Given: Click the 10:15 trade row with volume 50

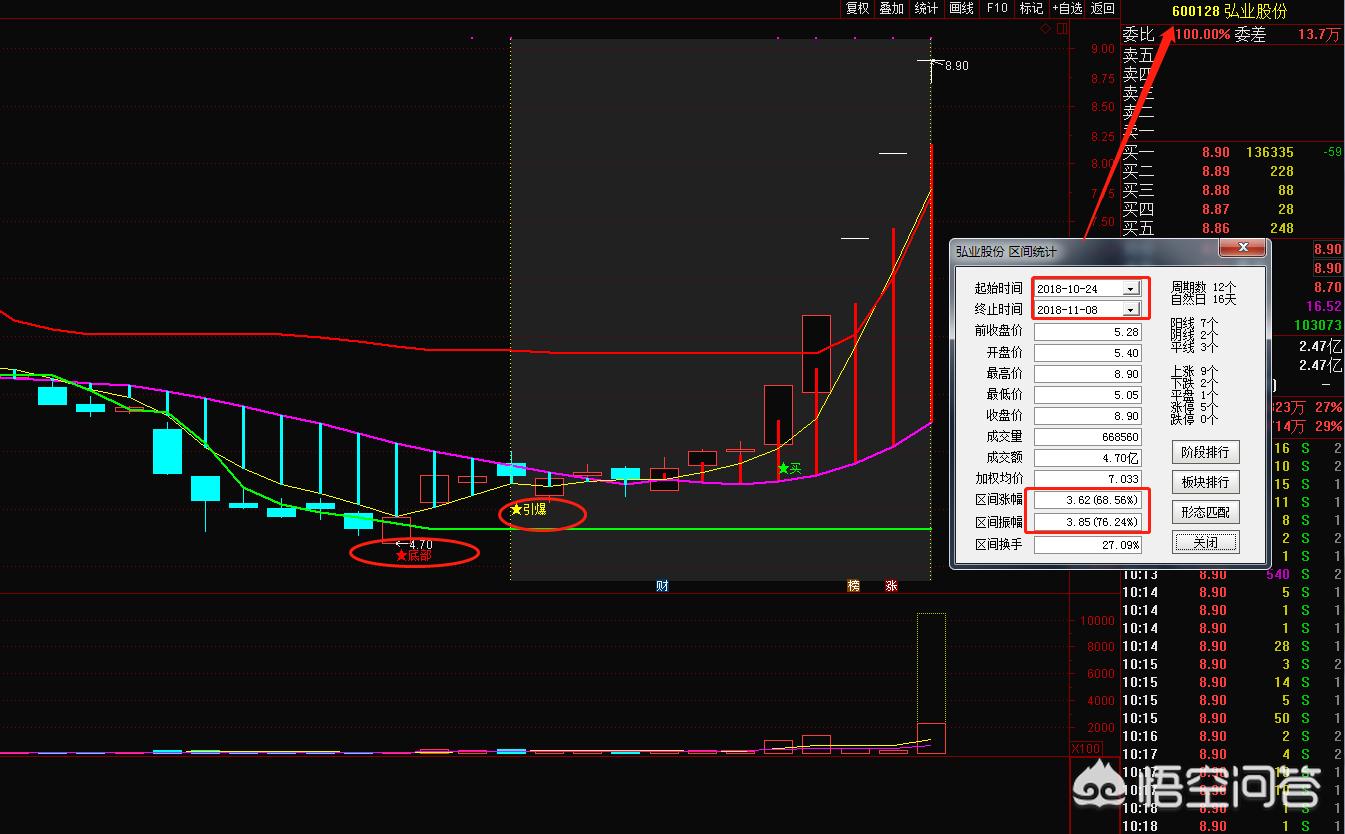Looking at the screenshot, I should click(x=1231, y=718).
